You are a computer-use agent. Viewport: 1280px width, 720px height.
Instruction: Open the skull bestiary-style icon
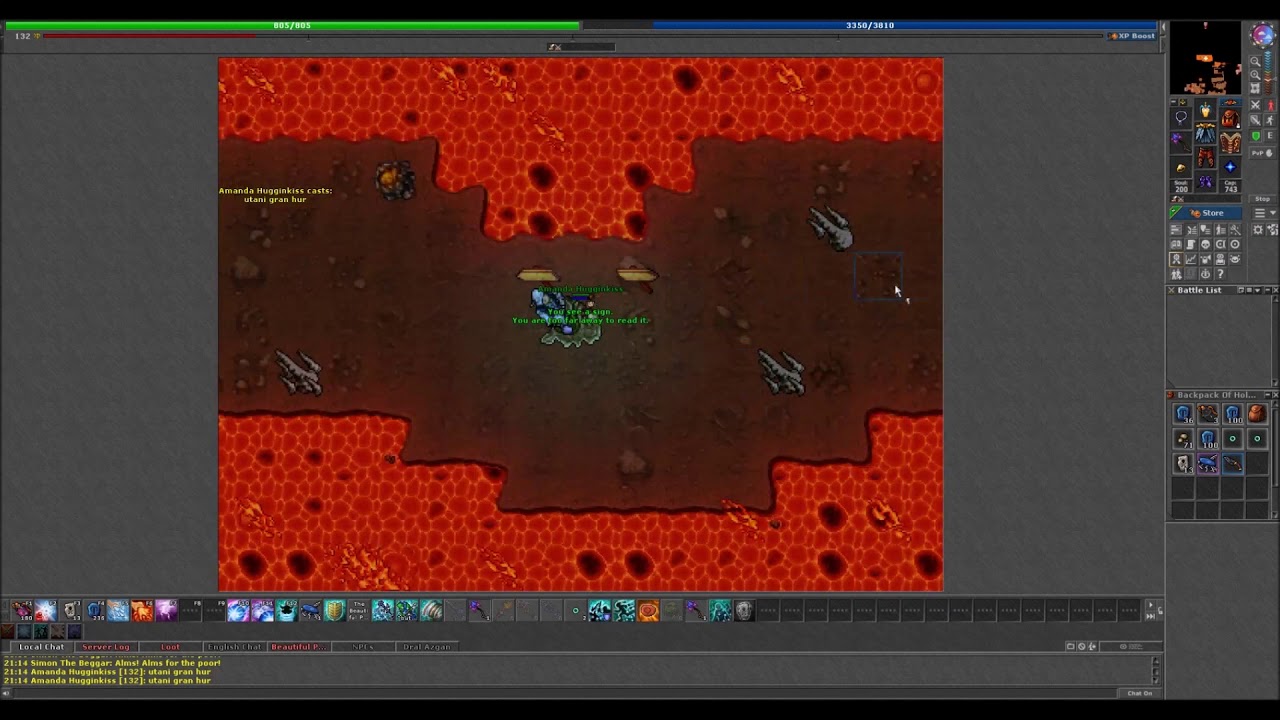tap(1205, 244)
